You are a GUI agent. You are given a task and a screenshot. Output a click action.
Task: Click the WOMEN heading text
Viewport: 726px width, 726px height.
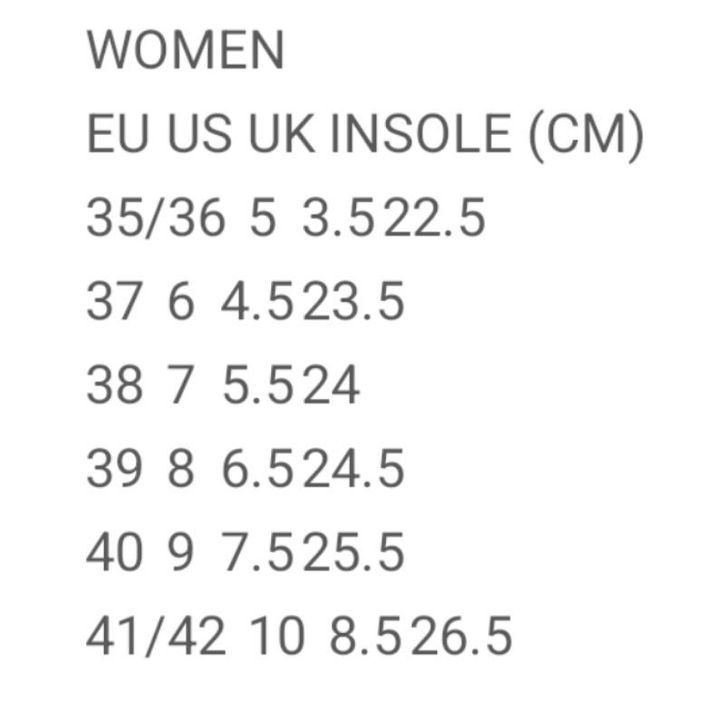[x=186, y=50]
